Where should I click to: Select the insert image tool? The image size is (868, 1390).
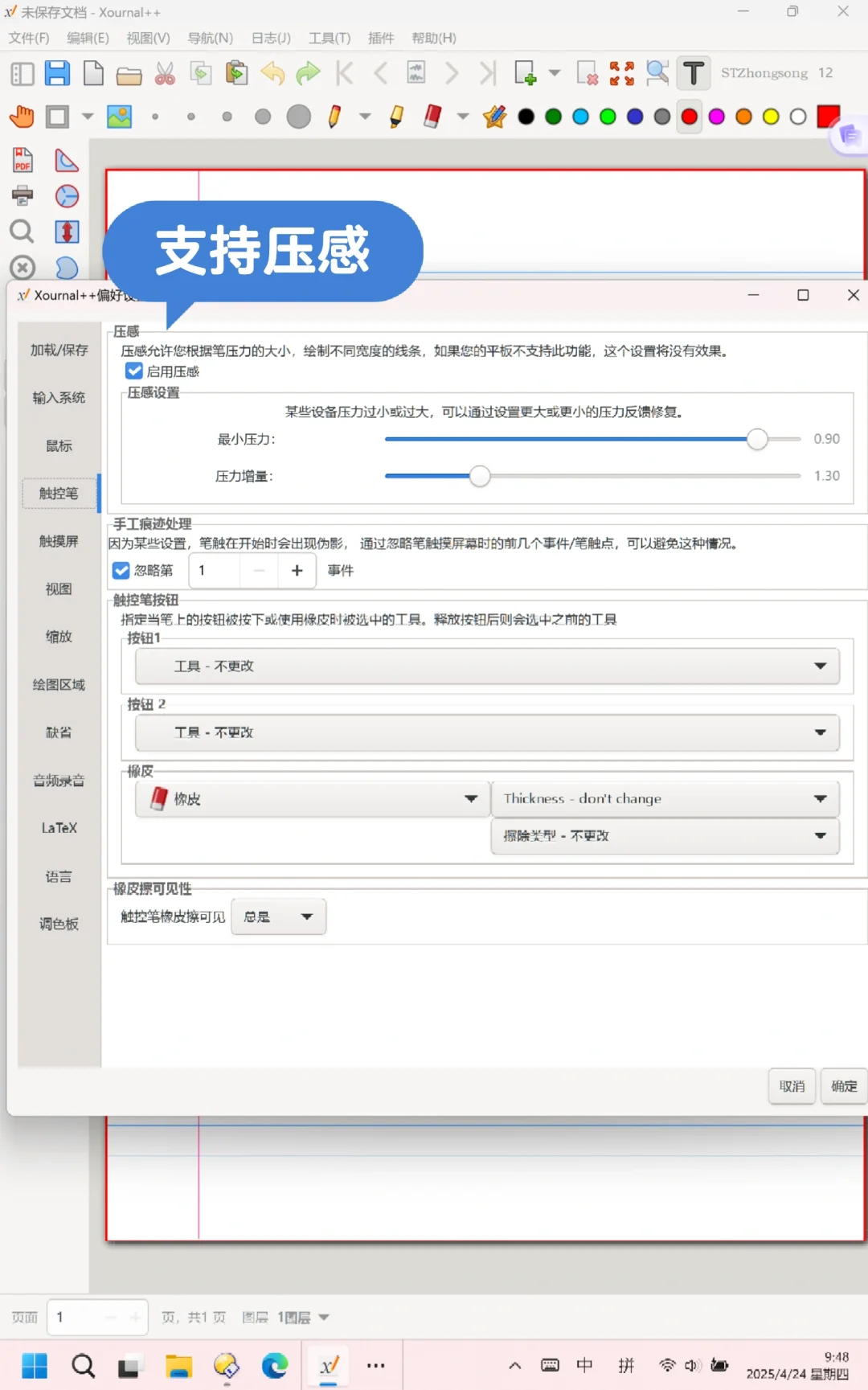119,117
